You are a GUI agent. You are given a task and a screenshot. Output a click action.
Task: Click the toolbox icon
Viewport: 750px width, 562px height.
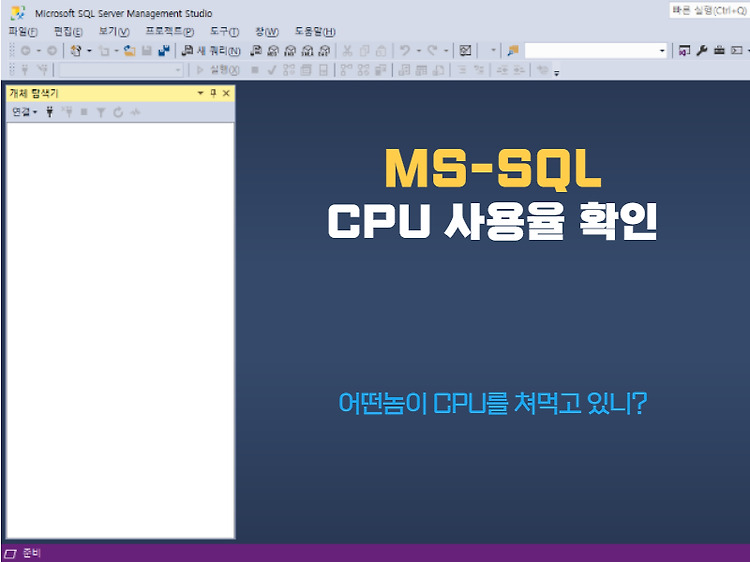click(x=719, y=50)
